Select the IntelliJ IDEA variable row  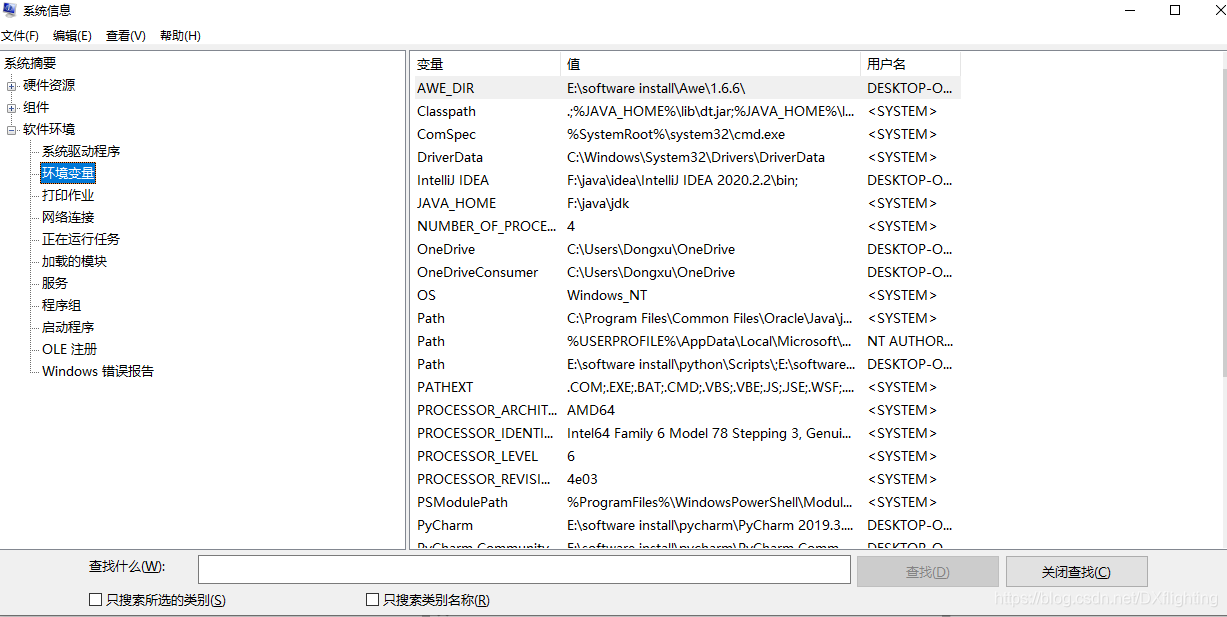click(687, 180)
